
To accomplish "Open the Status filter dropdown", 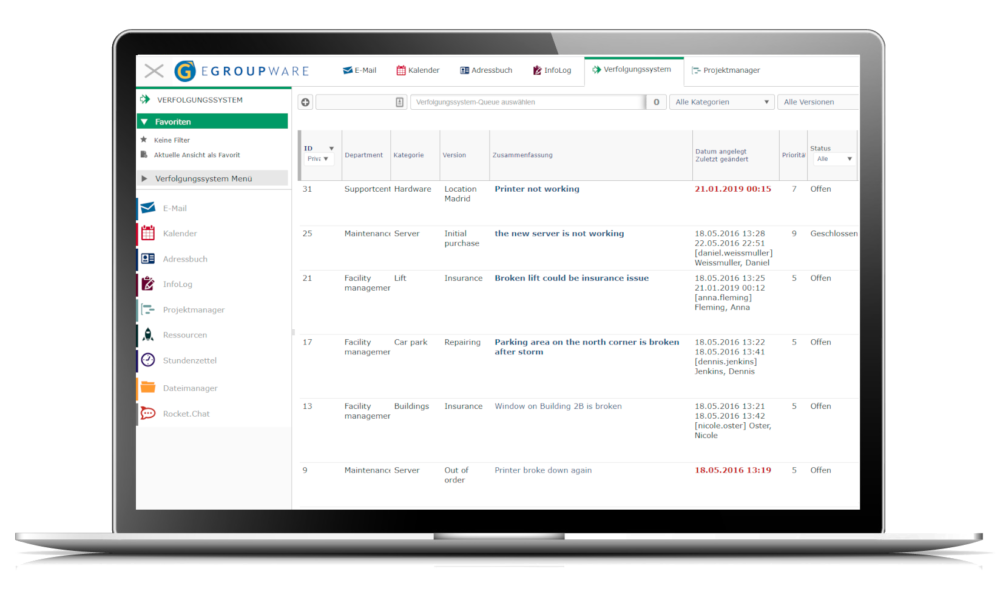I will (834, 159).
